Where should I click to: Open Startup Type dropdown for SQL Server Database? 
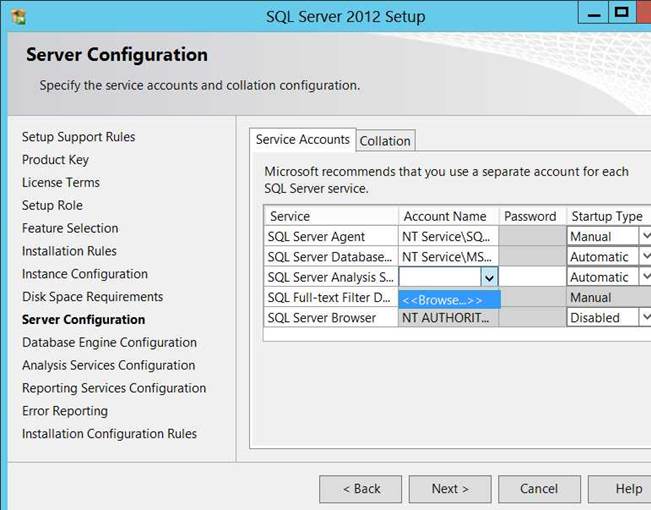pyautogui.click(x=645, y=257)
